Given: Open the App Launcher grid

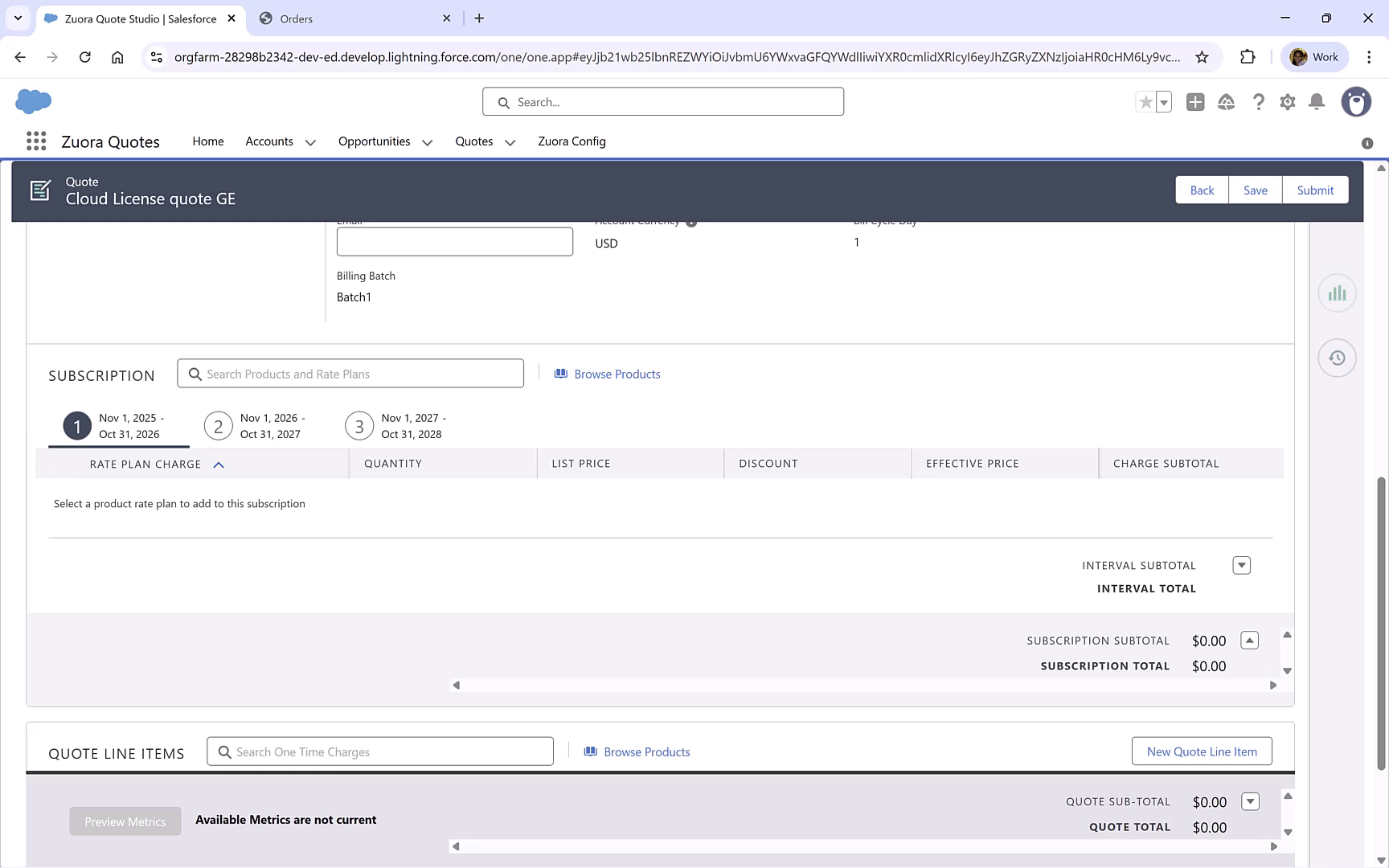Looking at the screenshot, I should click(x=36, y=141).
